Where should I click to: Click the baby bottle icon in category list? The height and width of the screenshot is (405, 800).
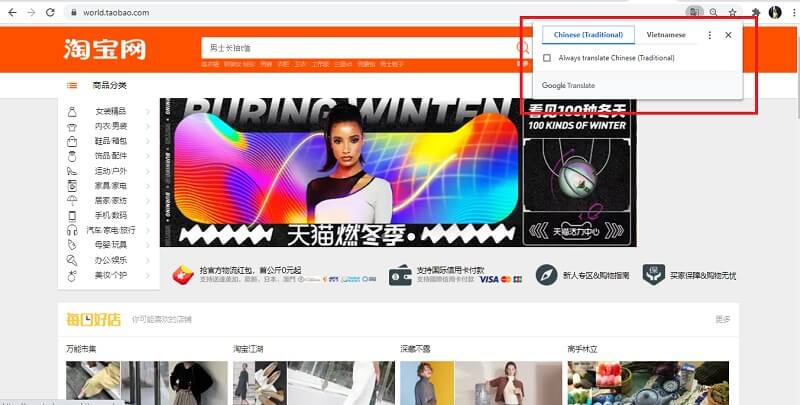point(72,245)
